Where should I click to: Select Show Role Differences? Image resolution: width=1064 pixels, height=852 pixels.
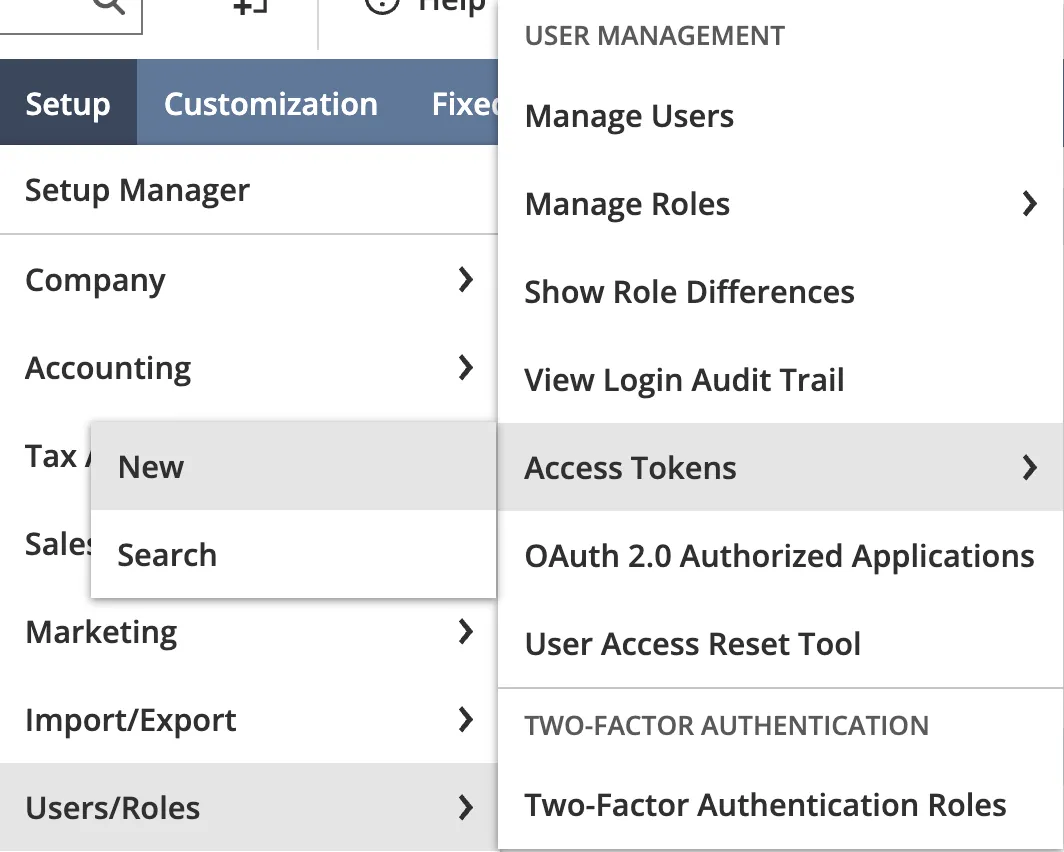(780, 292)
